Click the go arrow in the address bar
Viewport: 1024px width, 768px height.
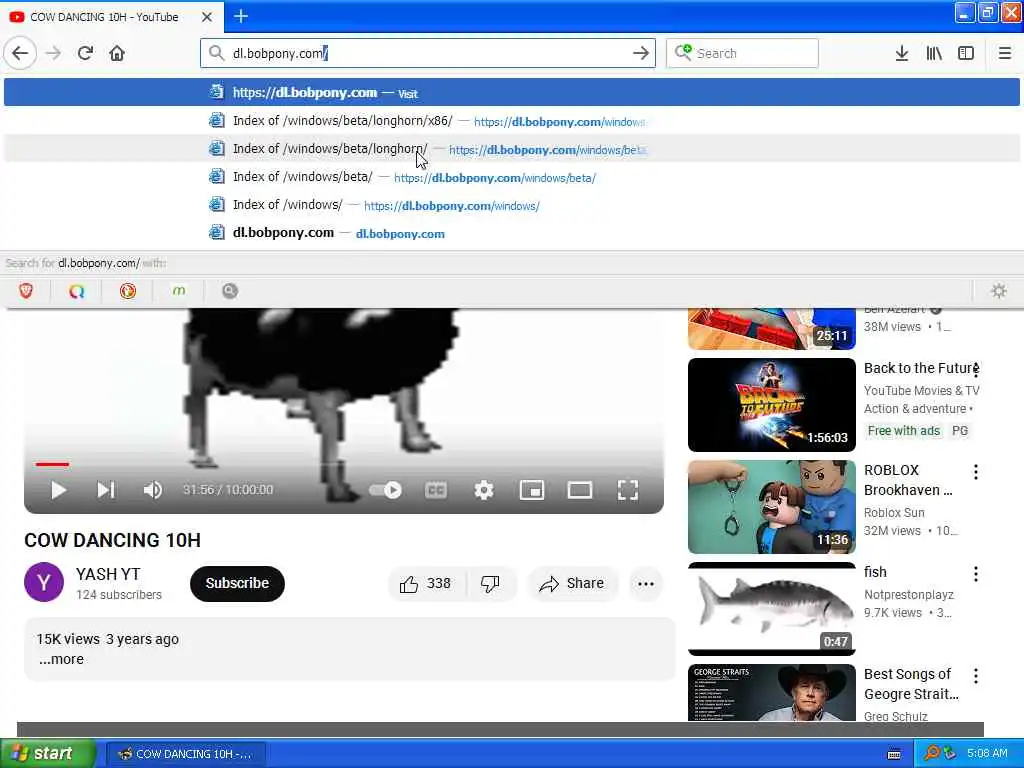[x=641, y=53]
